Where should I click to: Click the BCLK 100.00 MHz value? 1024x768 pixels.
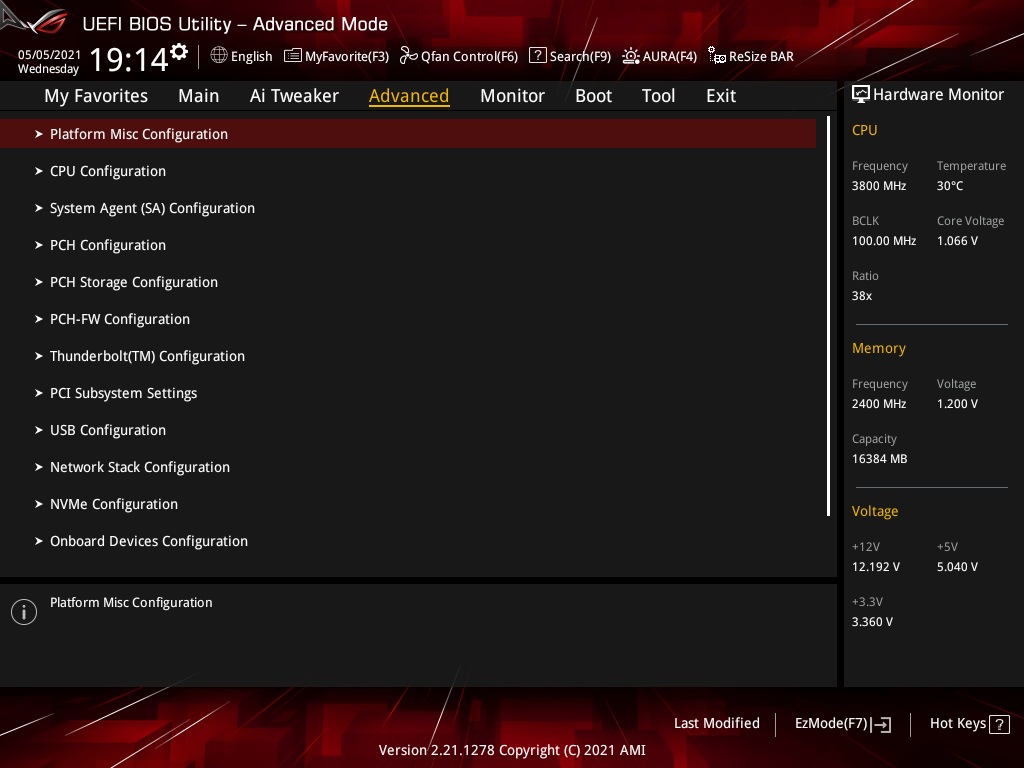[x=884, y=241]
